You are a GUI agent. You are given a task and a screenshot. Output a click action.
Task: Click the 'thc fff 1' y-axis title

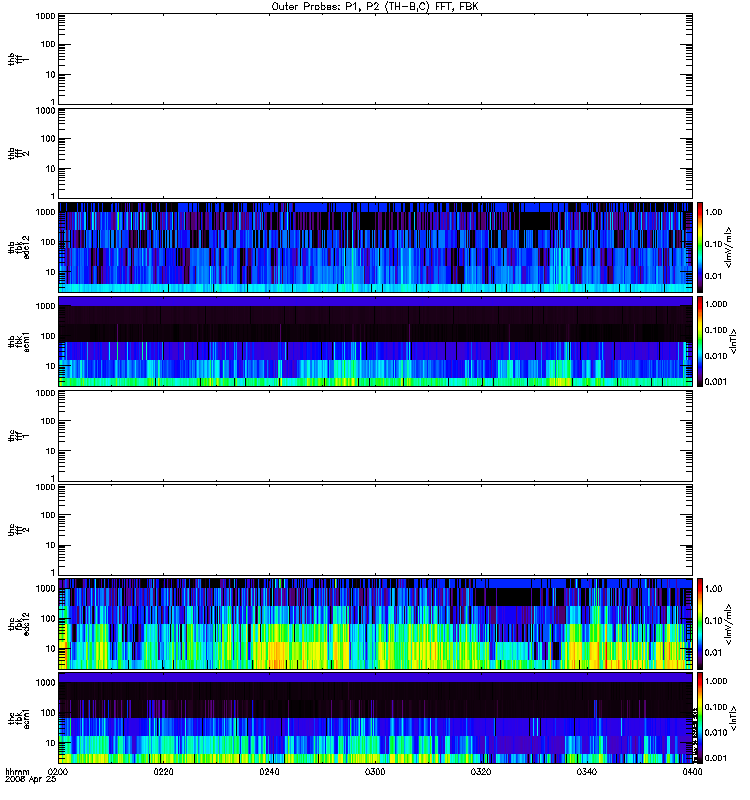(18, 436)
